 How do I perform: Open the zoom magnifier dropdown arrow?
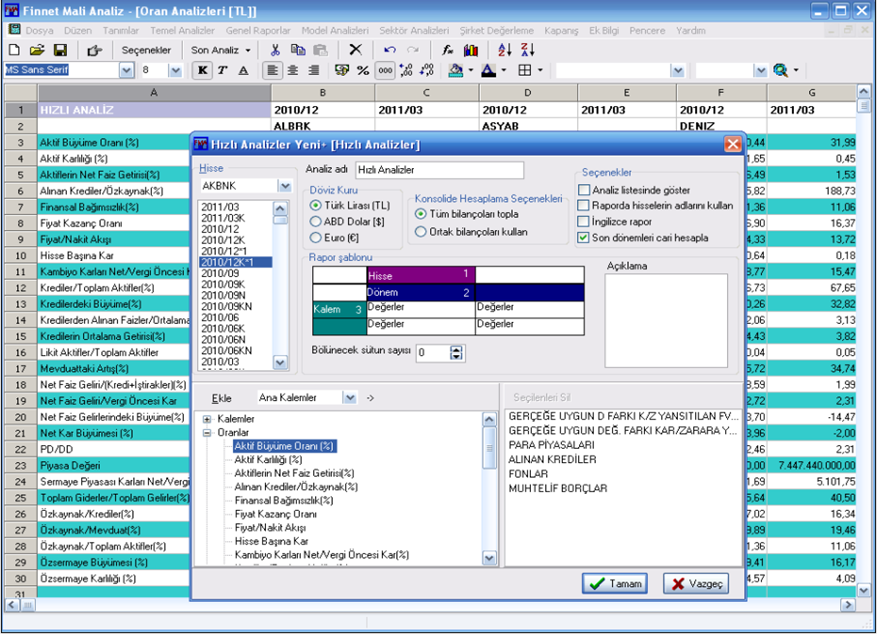click(796, 70)
